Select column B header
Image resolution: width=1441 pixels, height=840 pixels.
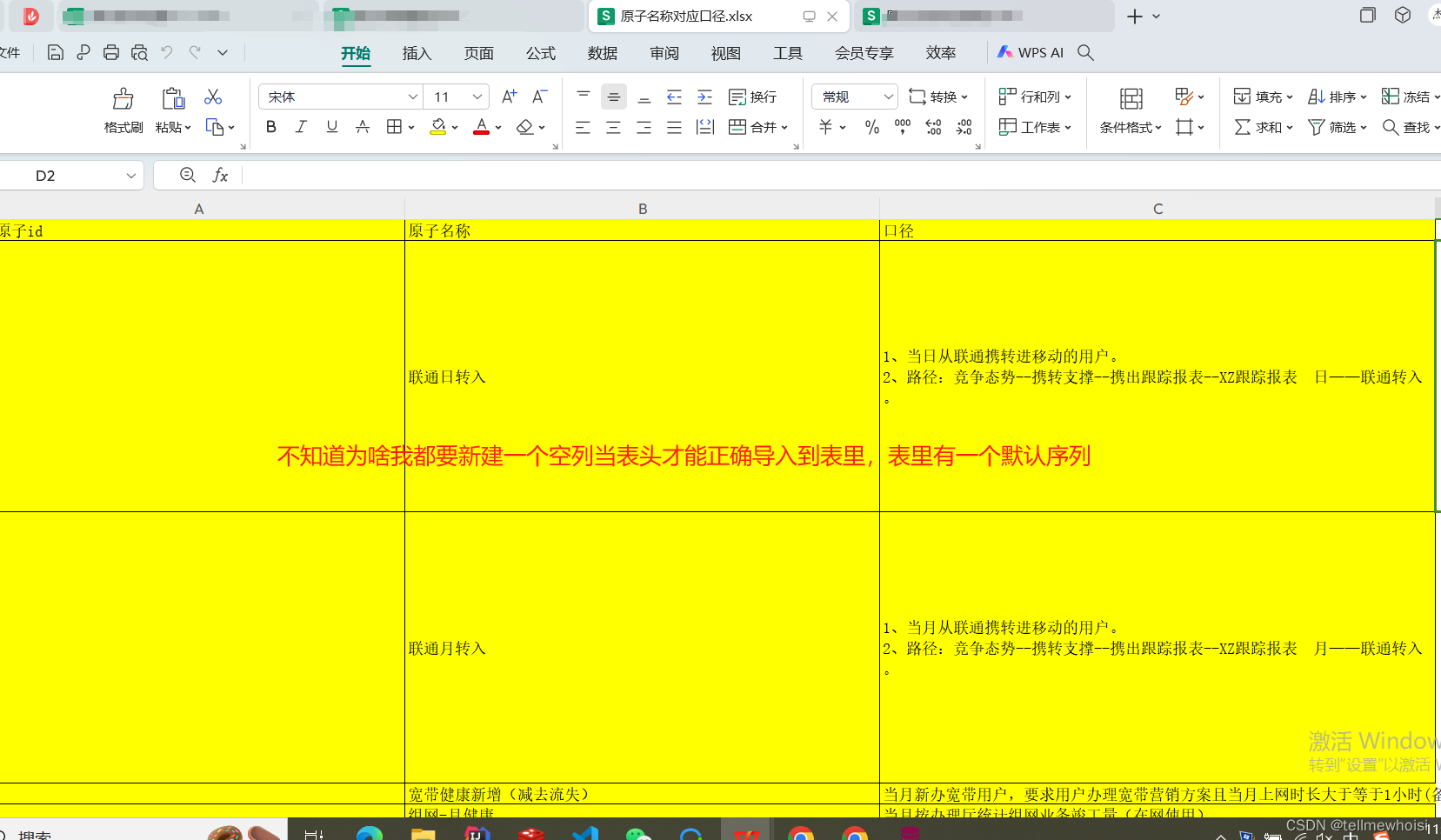(x=643, y=209)
